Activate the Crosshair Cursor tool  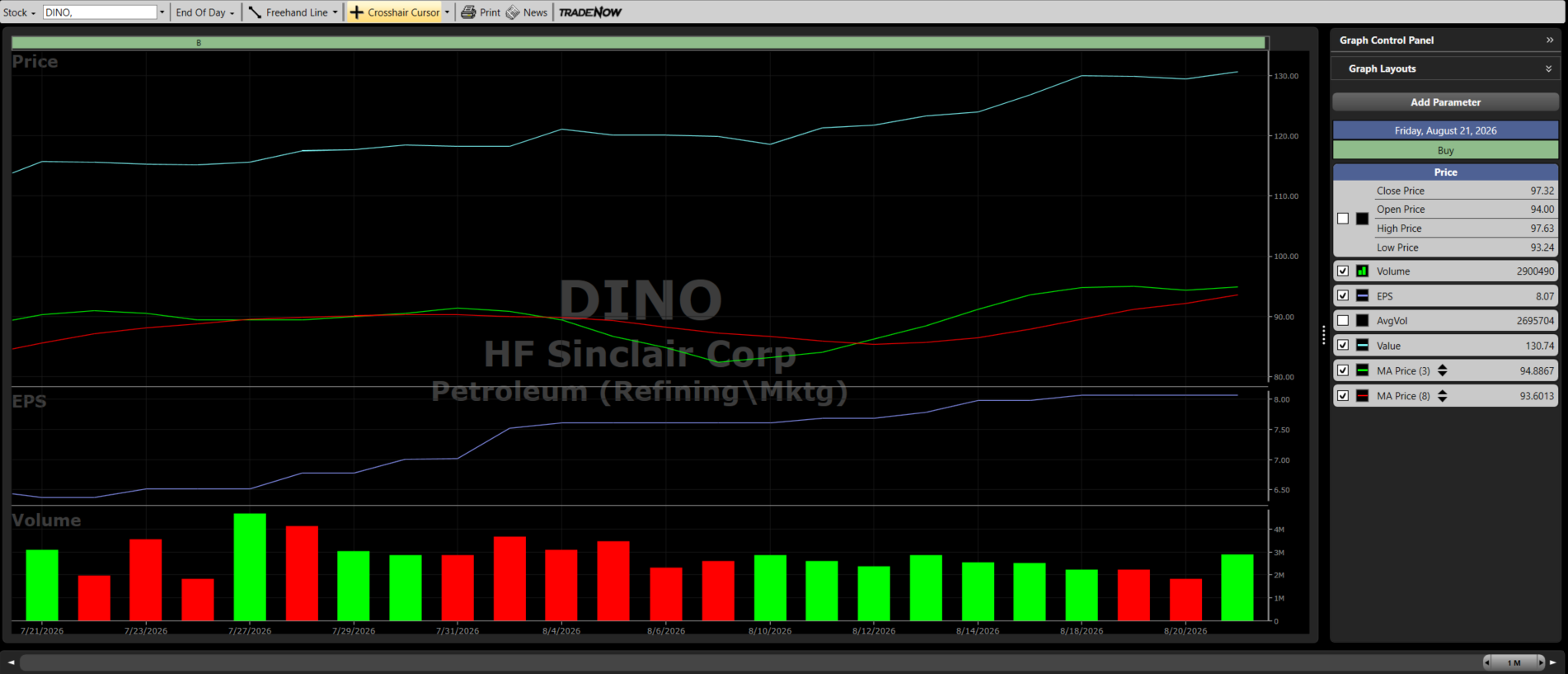395,12
